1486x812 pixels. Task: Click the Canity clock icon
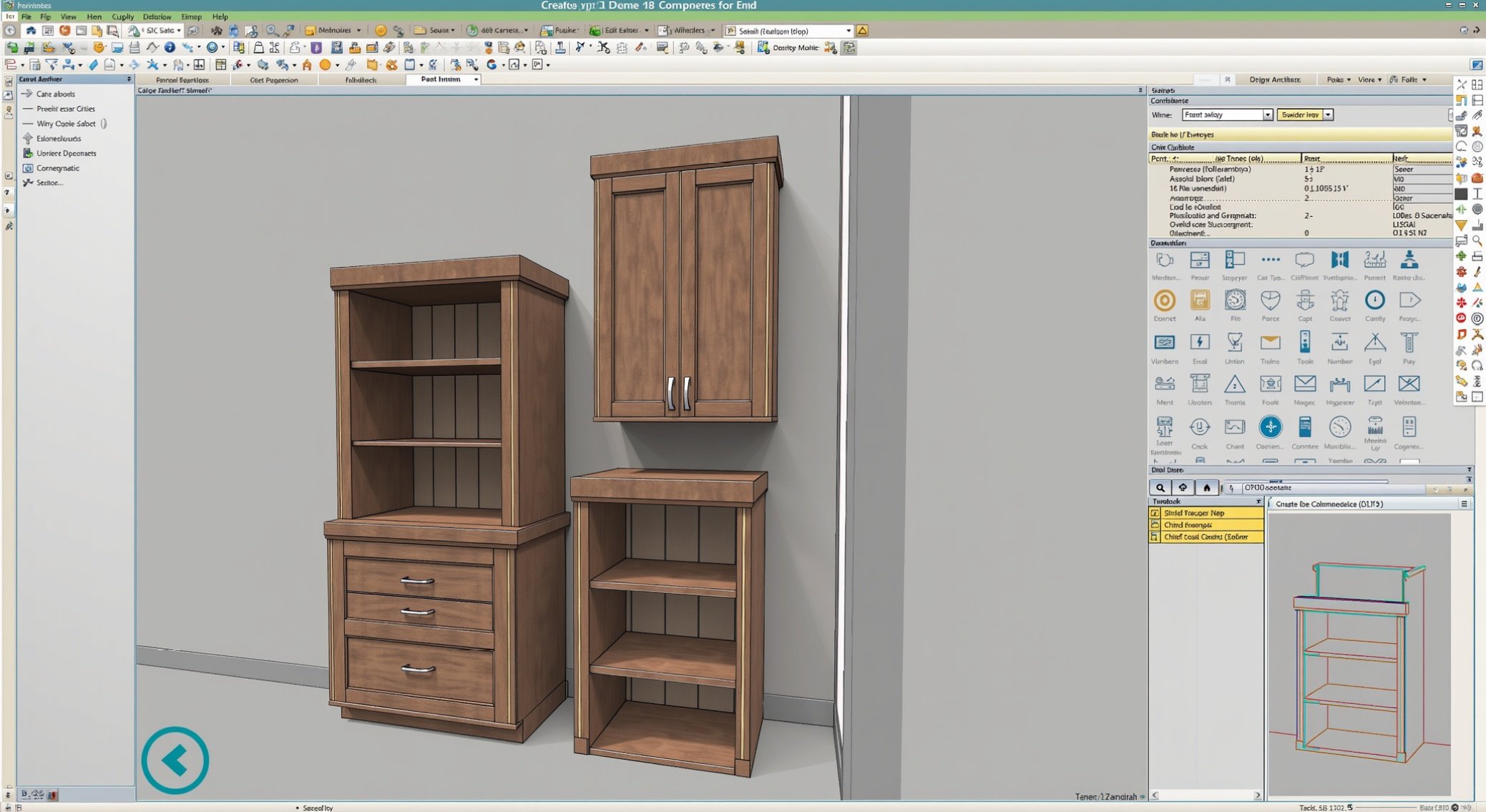1374,300
